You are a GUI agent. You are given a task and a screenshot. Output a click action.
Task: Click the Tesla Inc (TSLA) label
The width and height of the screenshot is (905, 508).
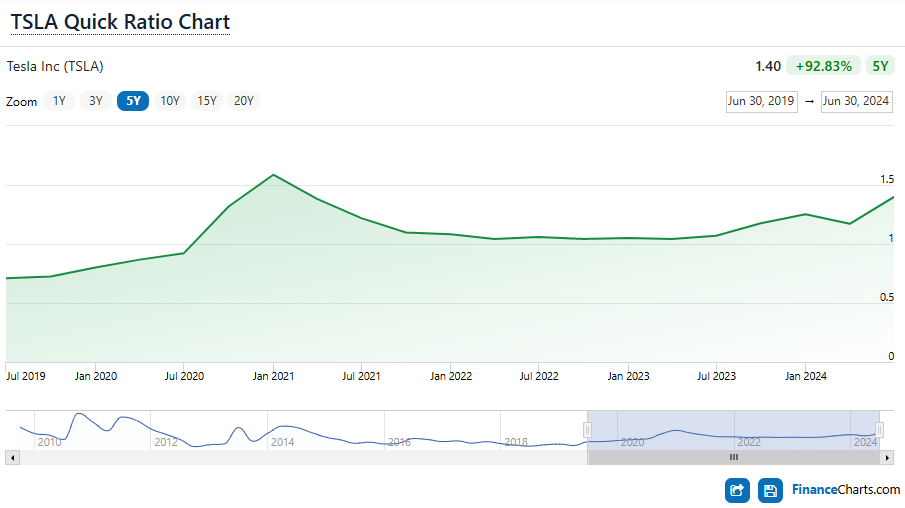click(x=55, y=66)
